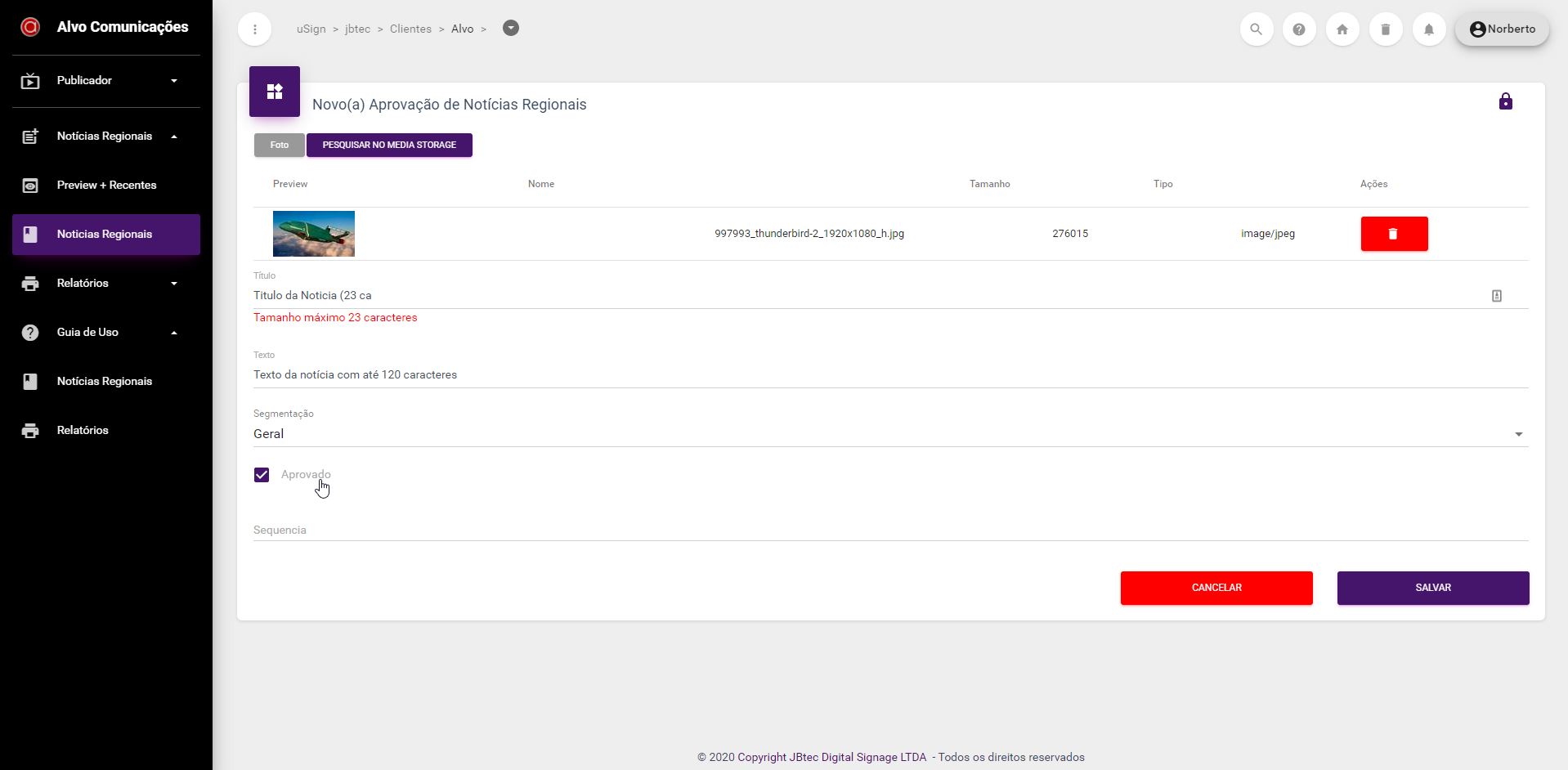Click the file name 997993_thunderbird-2_1920x1080_h.jpg
1568x770 pixels.
click(x=809, y=234)
